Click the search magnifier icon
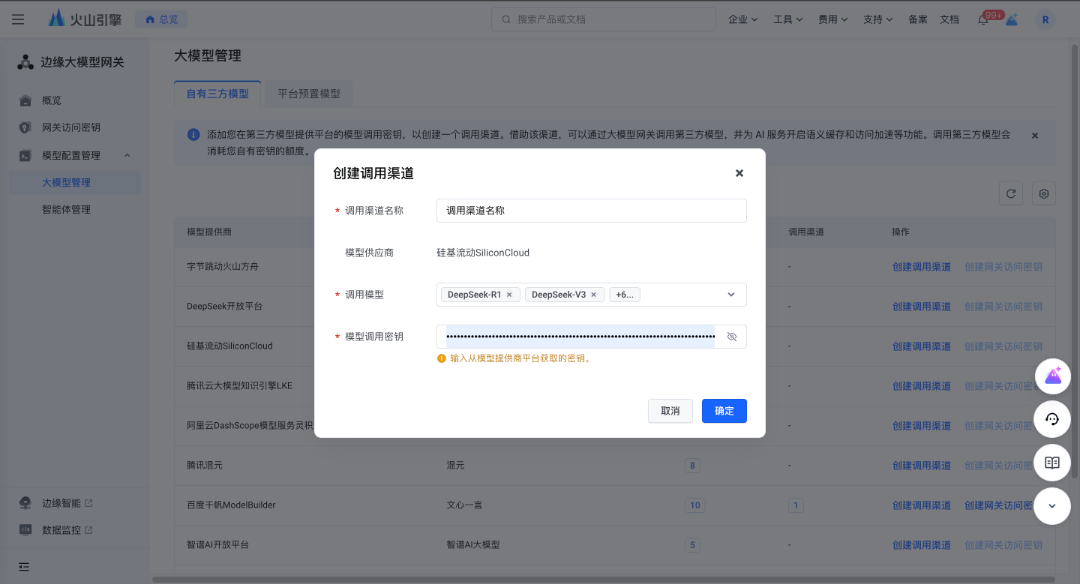Screen dimensions: 1080x584 pos(506,19)
